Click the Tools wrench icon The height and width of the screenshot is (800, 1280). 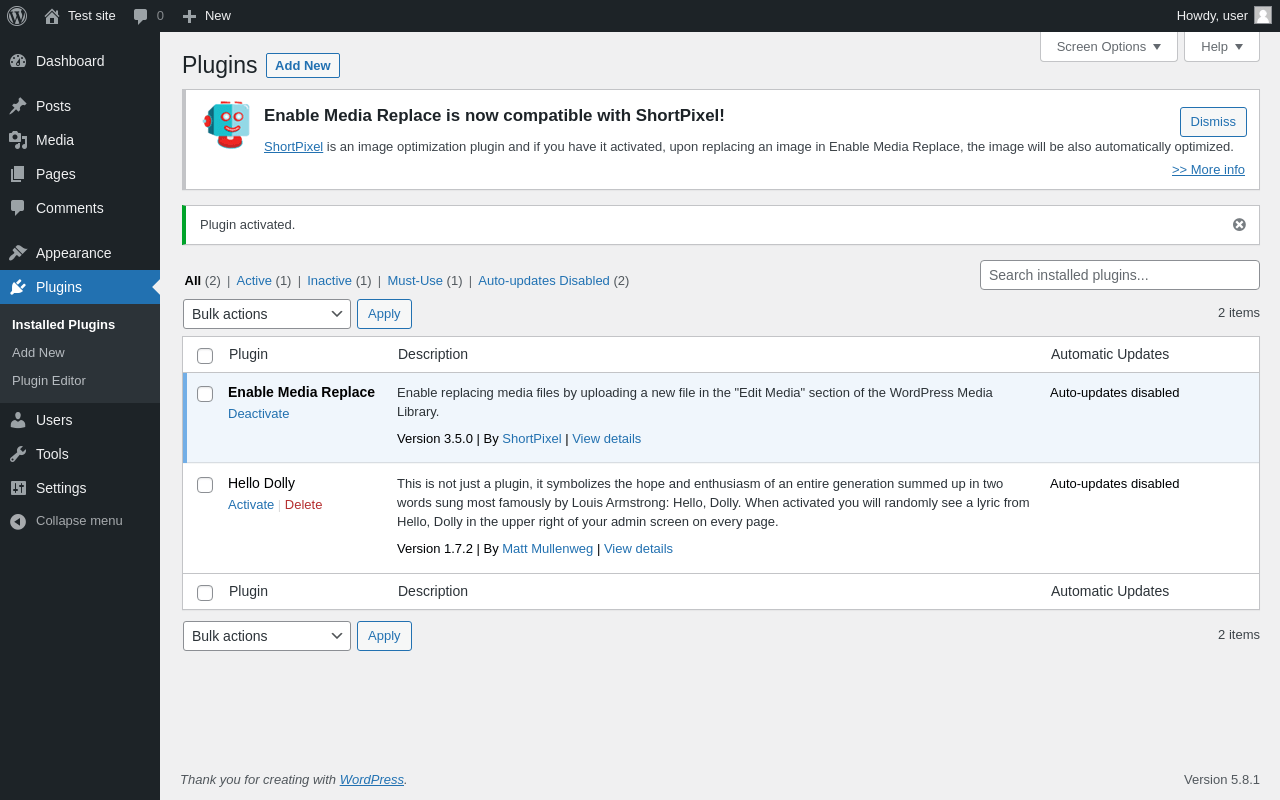(18, 454)
